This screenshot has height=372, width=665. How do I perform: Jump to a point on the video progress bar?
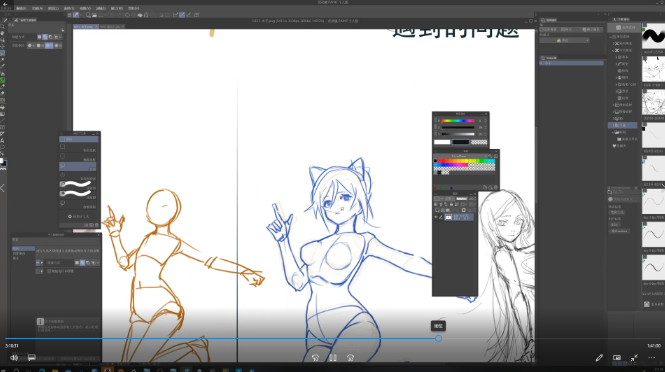(332, 338)
